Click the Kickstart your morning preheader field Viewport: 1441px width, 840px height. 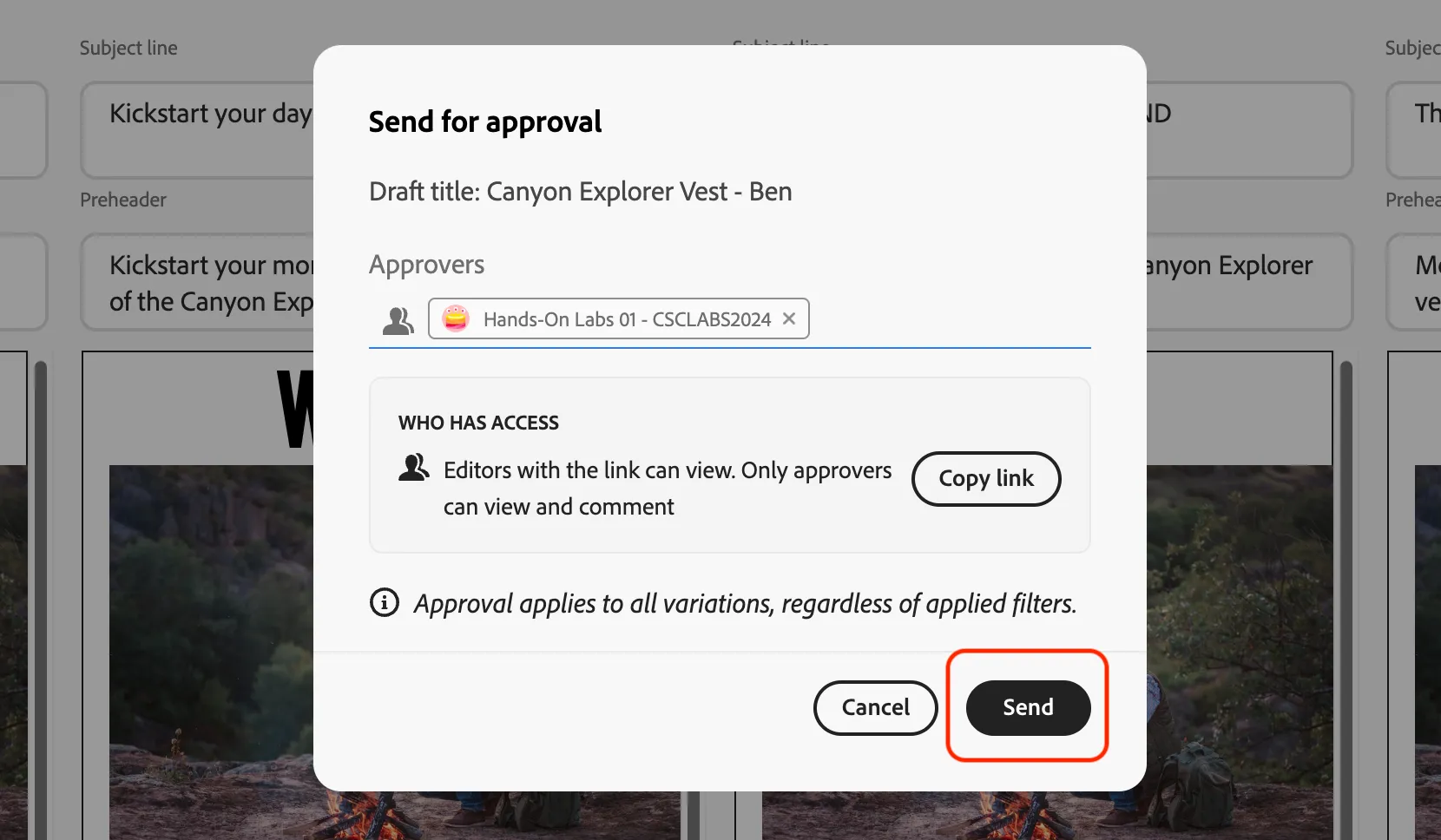point(198,282)
